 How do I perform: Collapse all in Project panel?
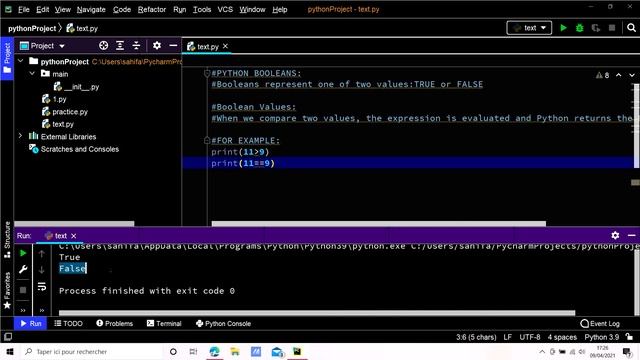point(136,46)
